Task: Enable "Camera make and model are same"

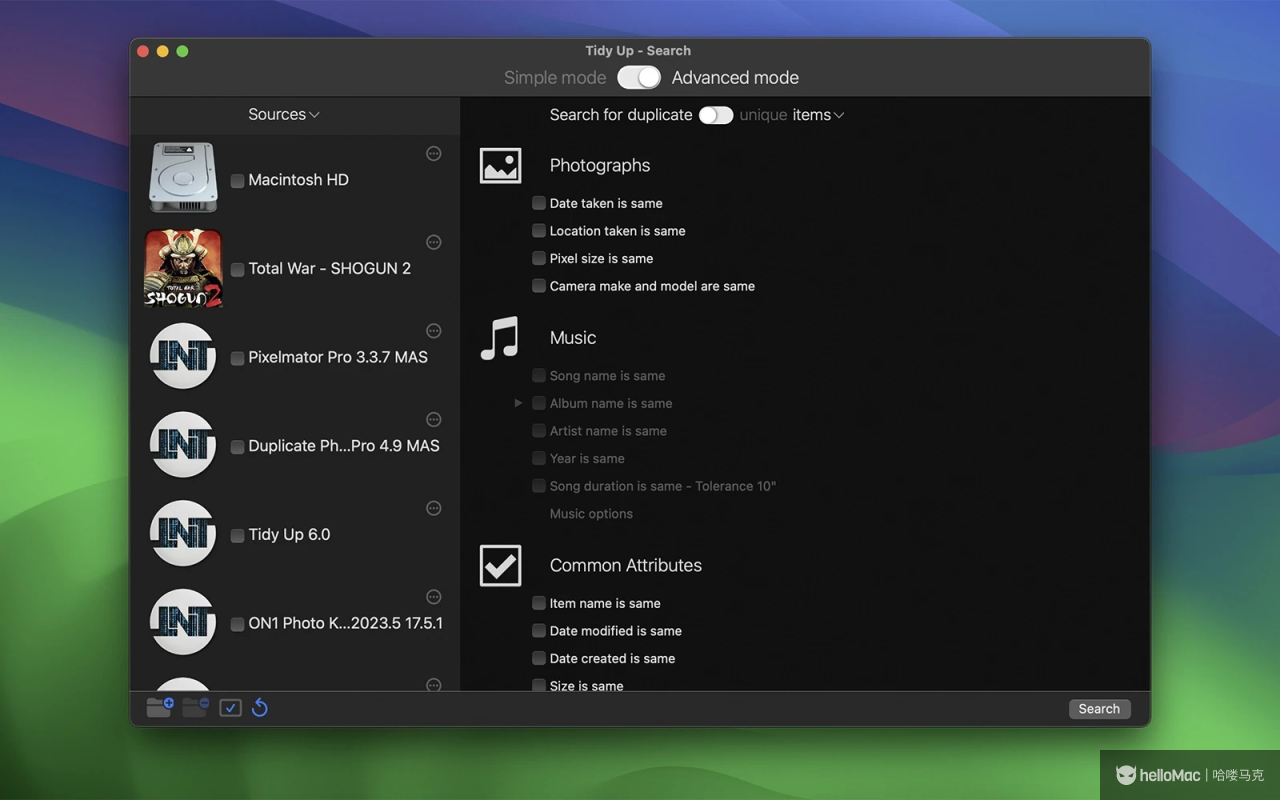Action: [539, 286]
